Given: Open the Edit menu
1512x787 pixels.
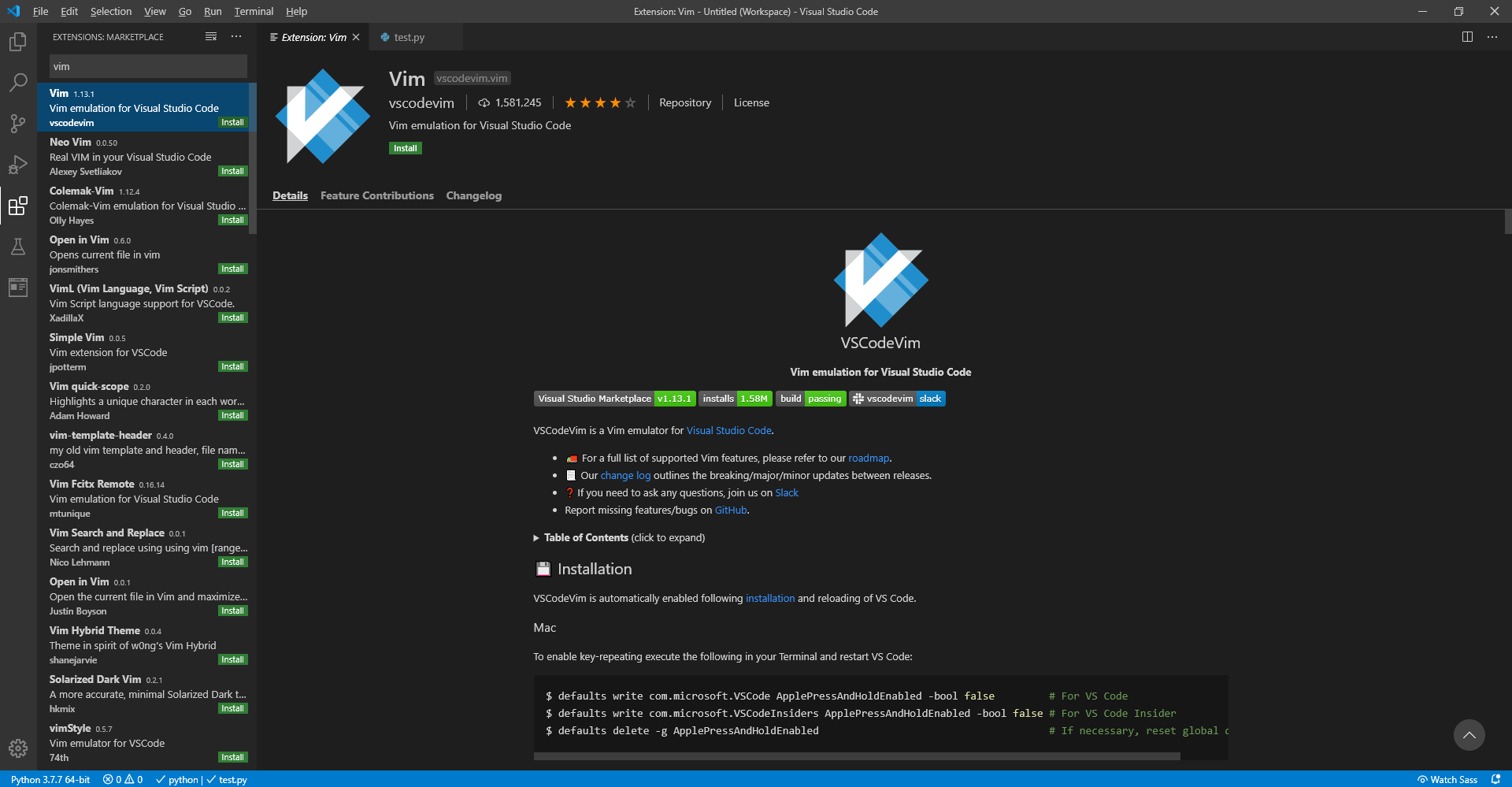Looking at the screenshot, I should (69, 11).
